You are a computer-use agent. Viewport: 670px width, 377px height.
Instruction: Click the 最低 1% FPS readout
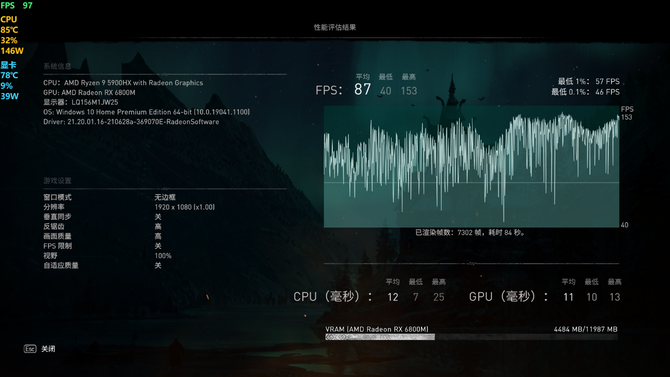coord(589,81)
